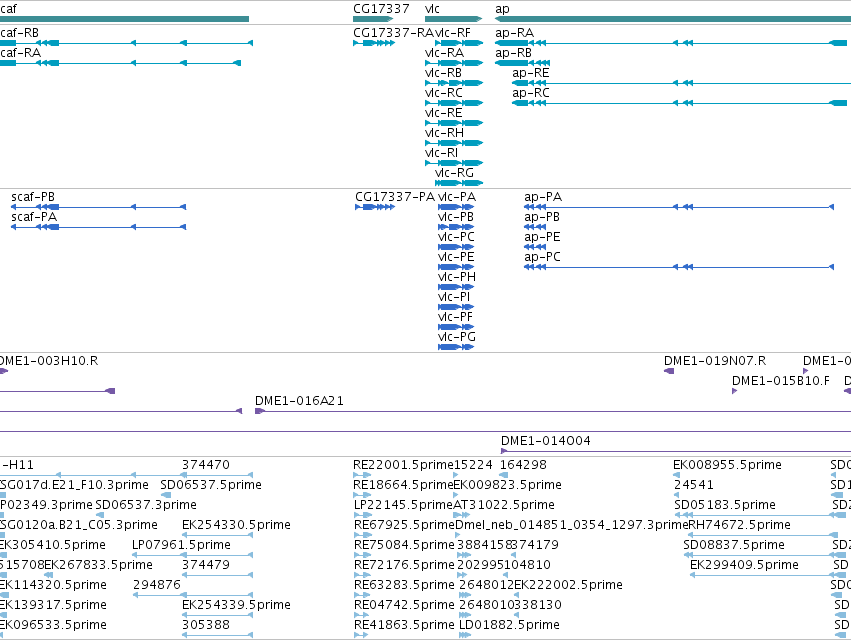Select the EK254339.5prime EST label
851x640 pixels.
click(236, 605)
